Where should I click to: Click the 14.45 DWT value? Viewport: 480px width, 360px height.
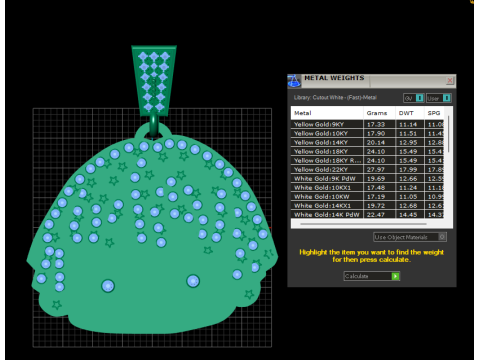[x=408, y=214]
